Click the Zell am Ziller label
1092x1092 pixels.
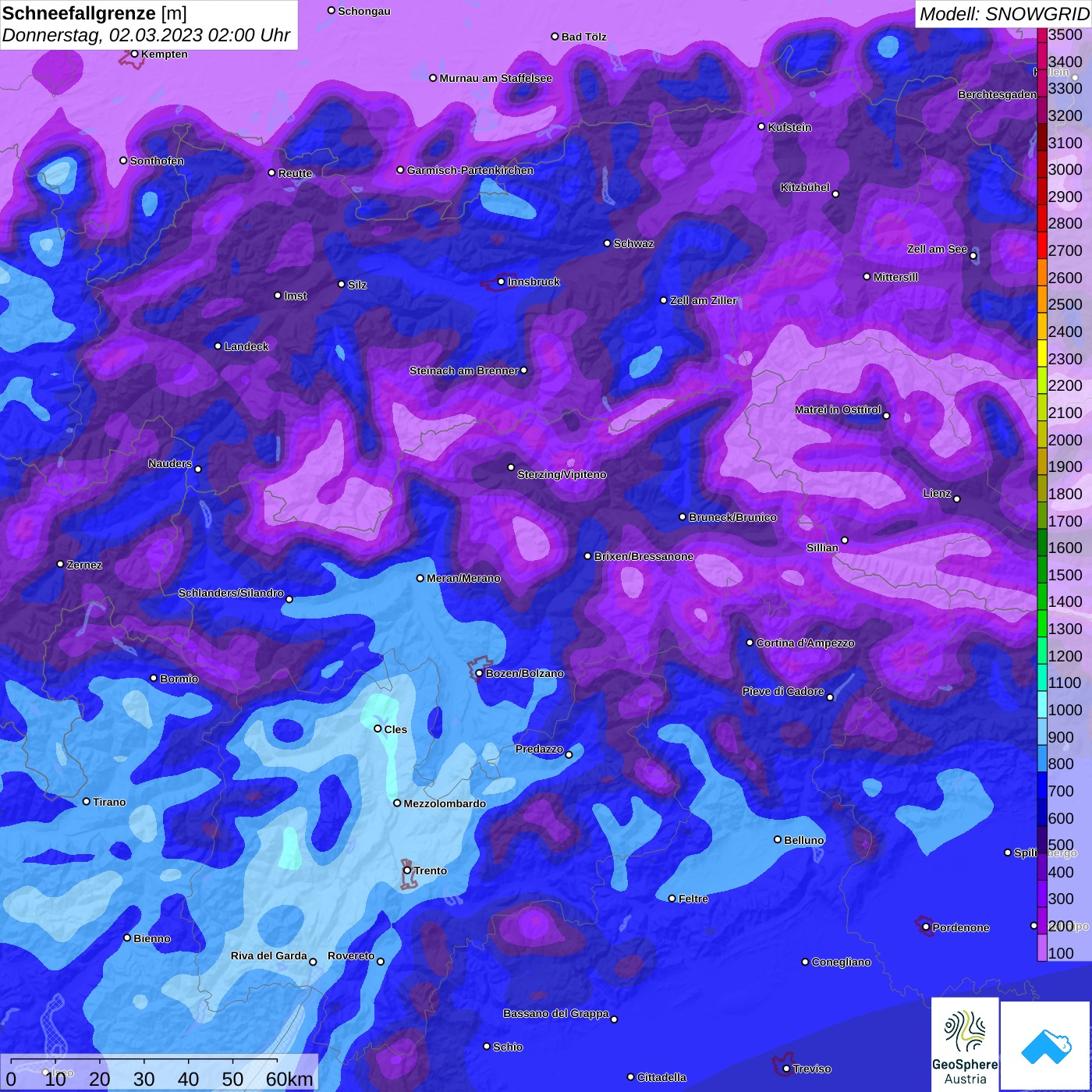click(704, 300)
